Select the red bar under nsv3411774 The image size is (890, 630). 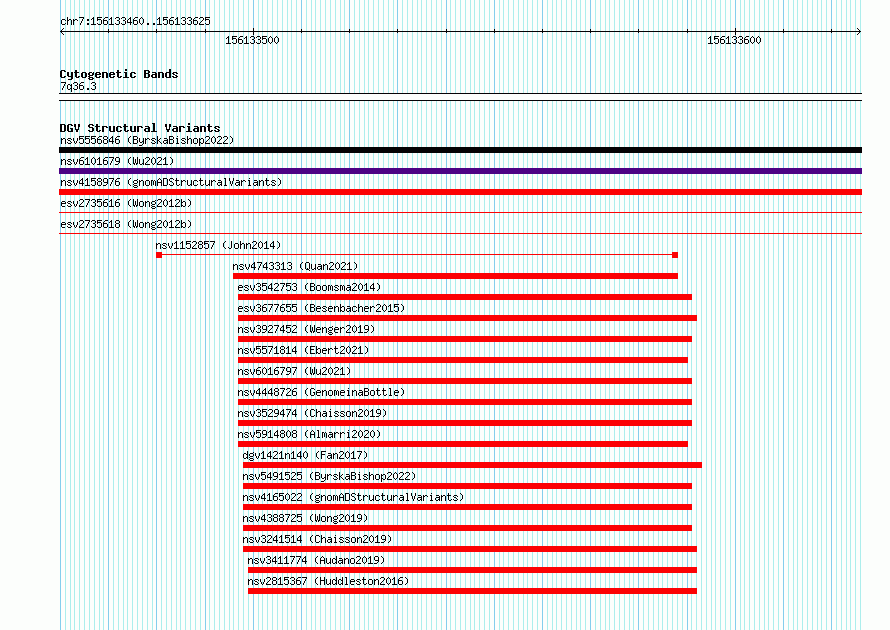472,570
